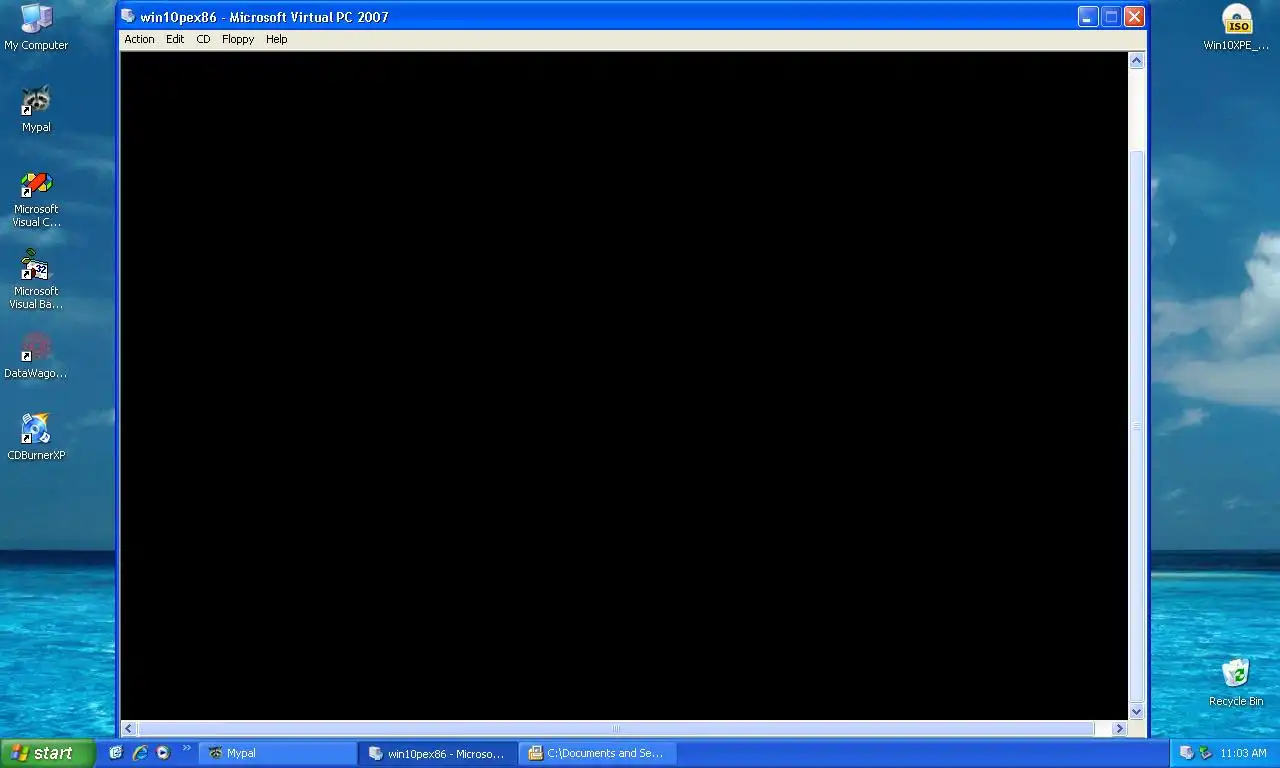Viewport: 1280px width, 768px height.
Task: Open the Action menu in Virtual PC
Action: (x=139, y=39)
